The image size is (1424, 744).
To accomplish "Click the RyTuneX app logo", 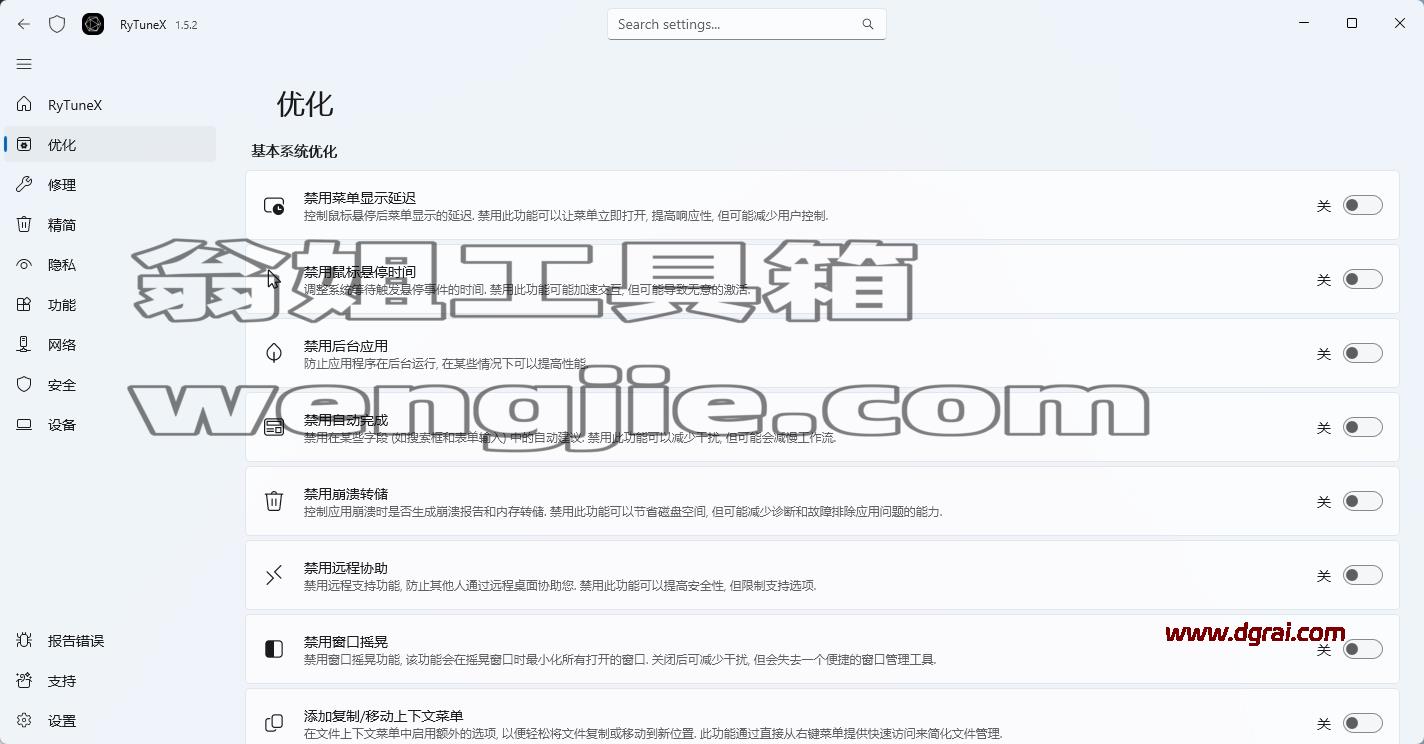I will click(93, 24).
